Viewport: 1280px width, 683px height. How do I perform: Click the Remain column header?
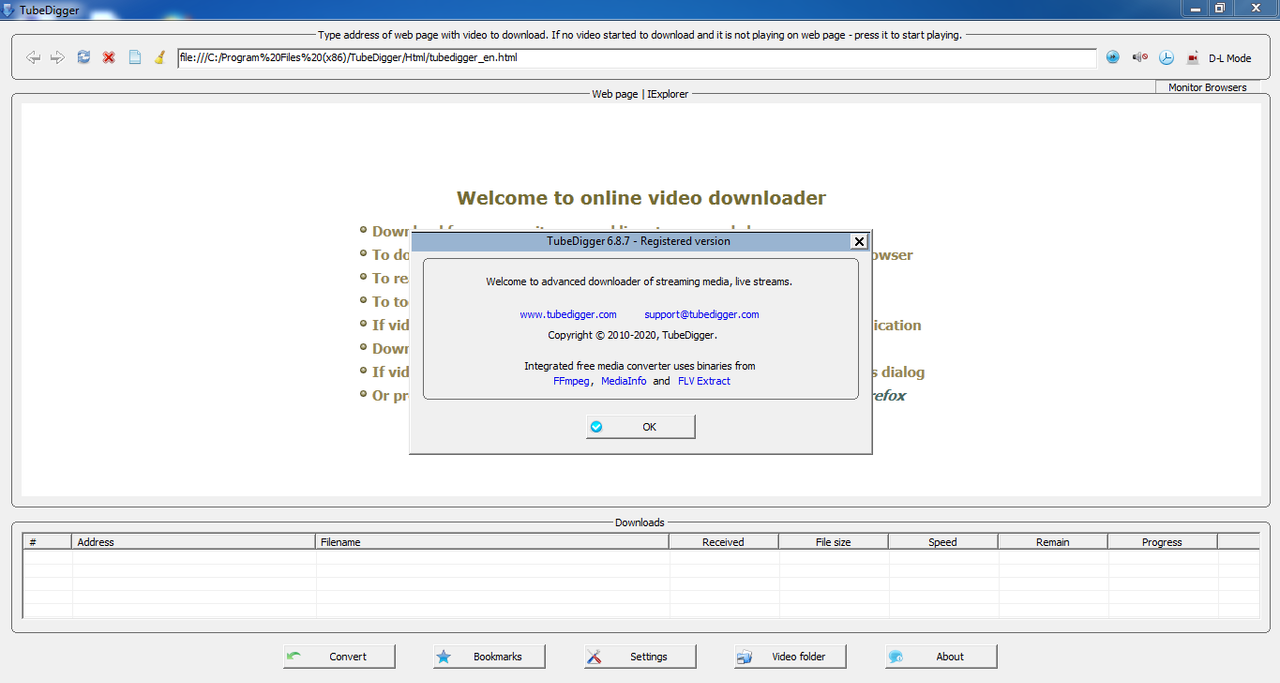point(1052,542)
